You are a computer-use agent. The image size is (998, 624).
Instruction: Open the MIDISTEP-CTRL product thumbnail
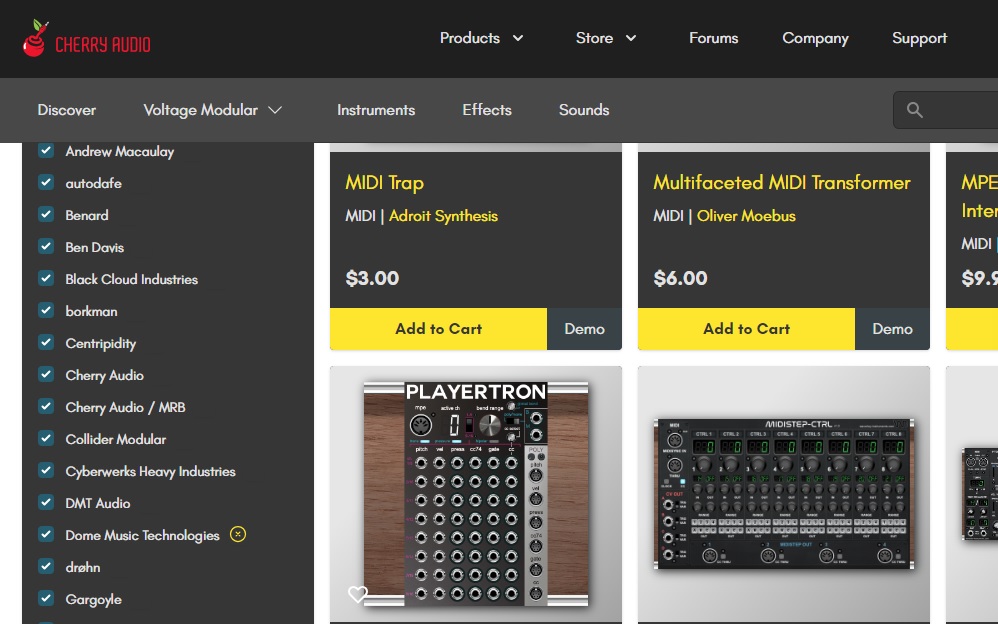(784, 494)
